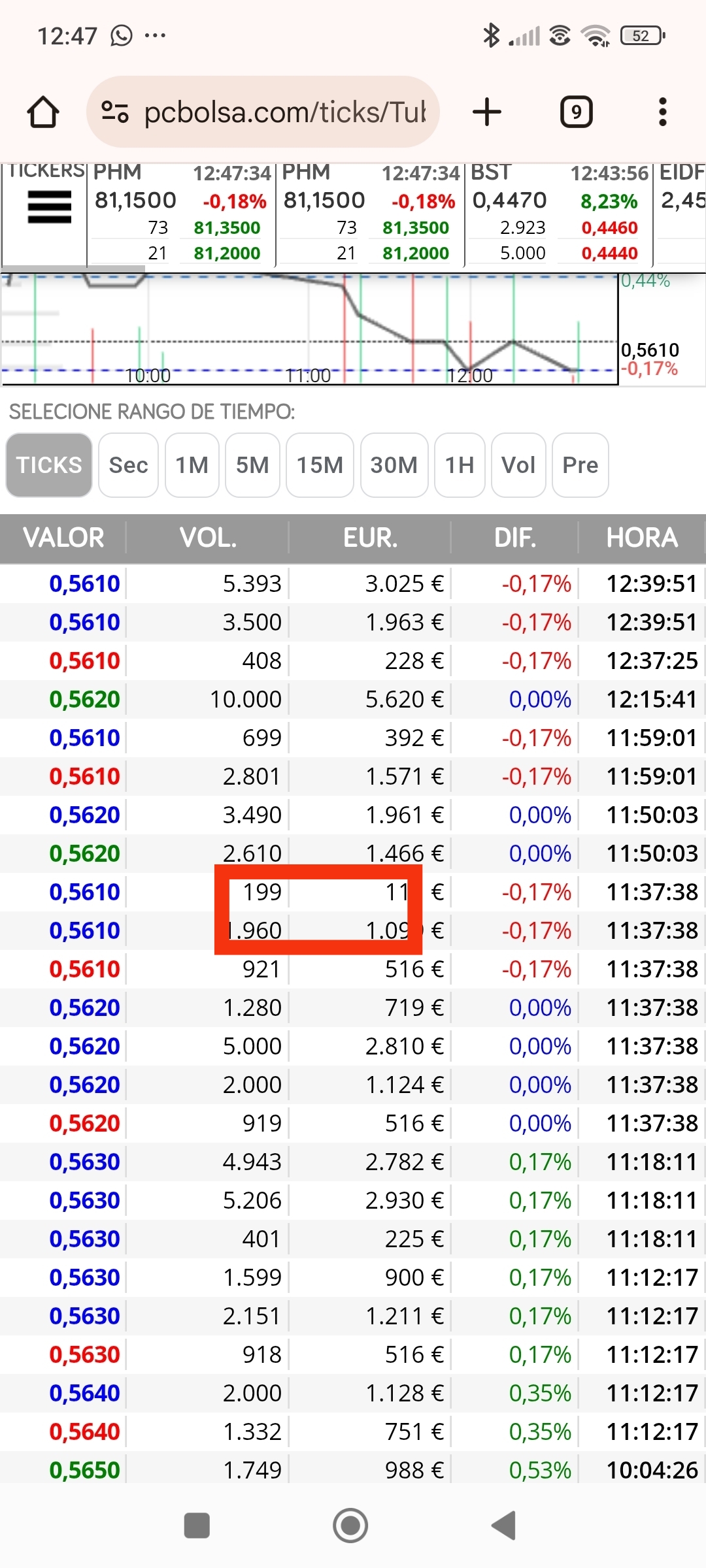
Task: Click the 2.810 € amount cell
Action: tap(405, 1046)
